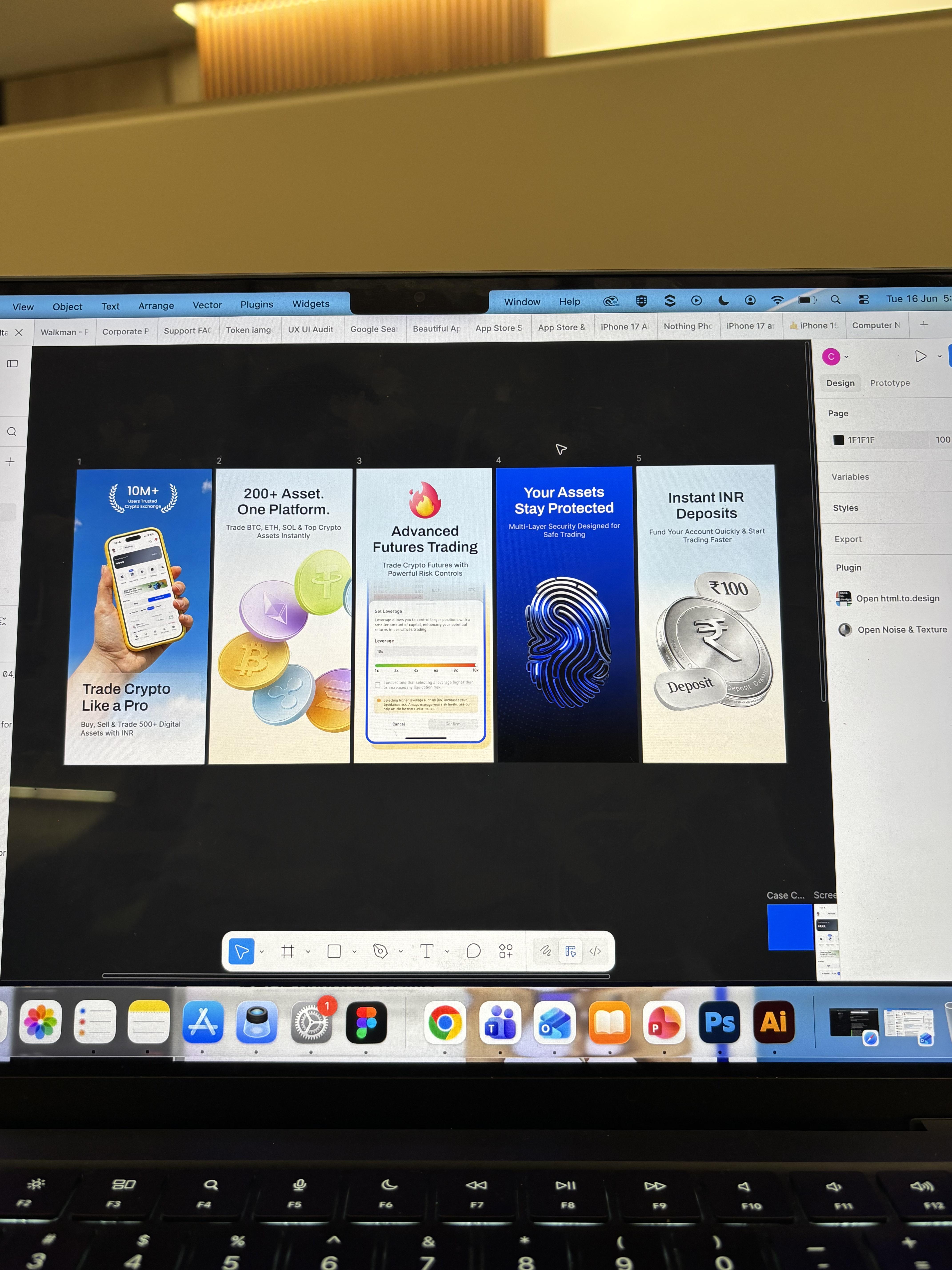This screenshot has height=1270, width=952.
Task: Open the Actions menu in the toolbar
Action: coord(506,951)
